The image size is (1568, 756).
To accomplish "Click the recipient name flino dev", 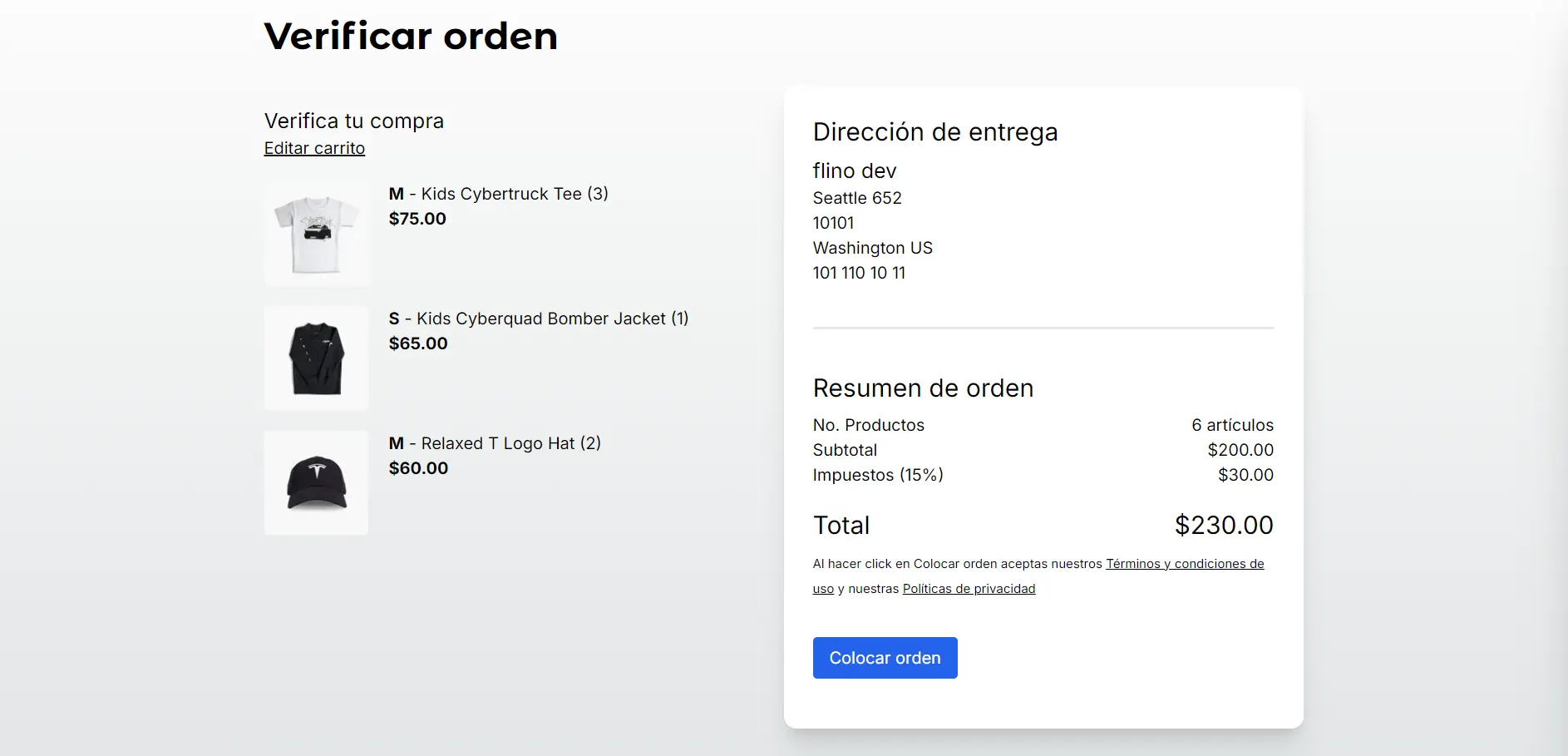I will coord(855,170).
